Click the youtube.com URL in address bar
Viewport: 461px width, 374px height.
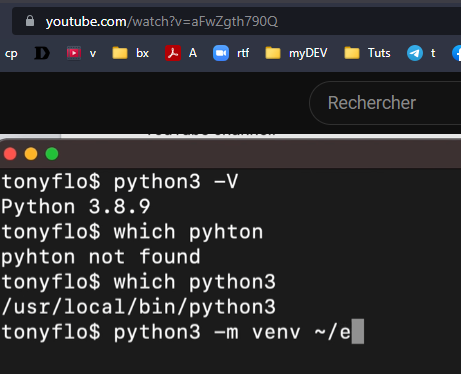click(162, 22)
